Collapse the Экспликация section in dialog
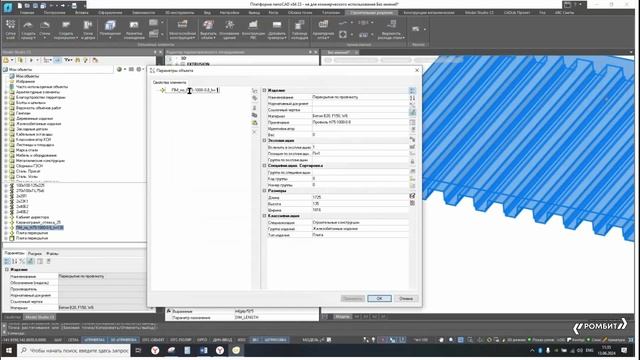Image resolution: width=640 pixels, height=360 pixels. tap(264, 140)
